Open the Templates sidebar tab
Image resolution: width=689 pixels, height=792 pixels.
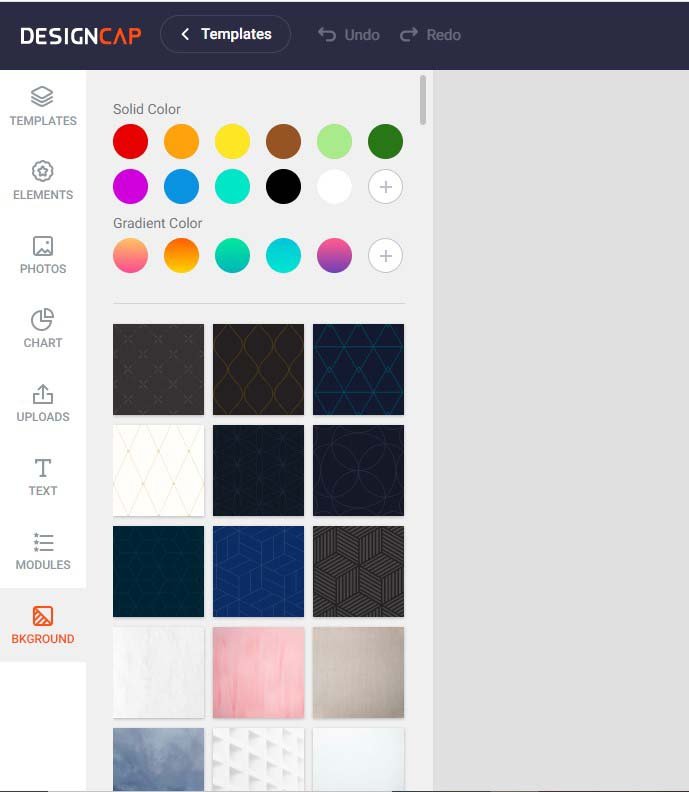(x=43, y=107)
